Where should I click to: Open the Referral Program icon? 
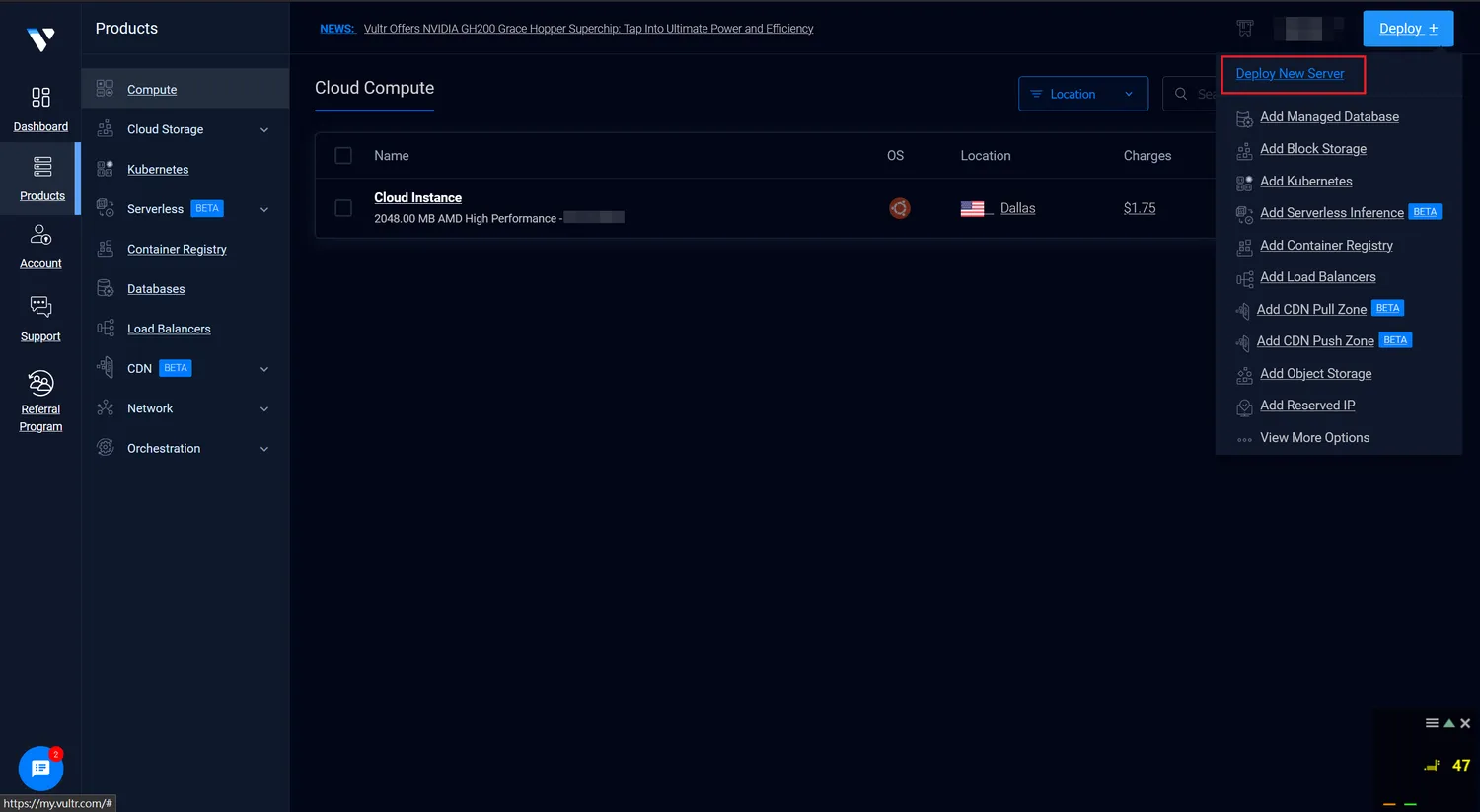[x=40, y=383]
